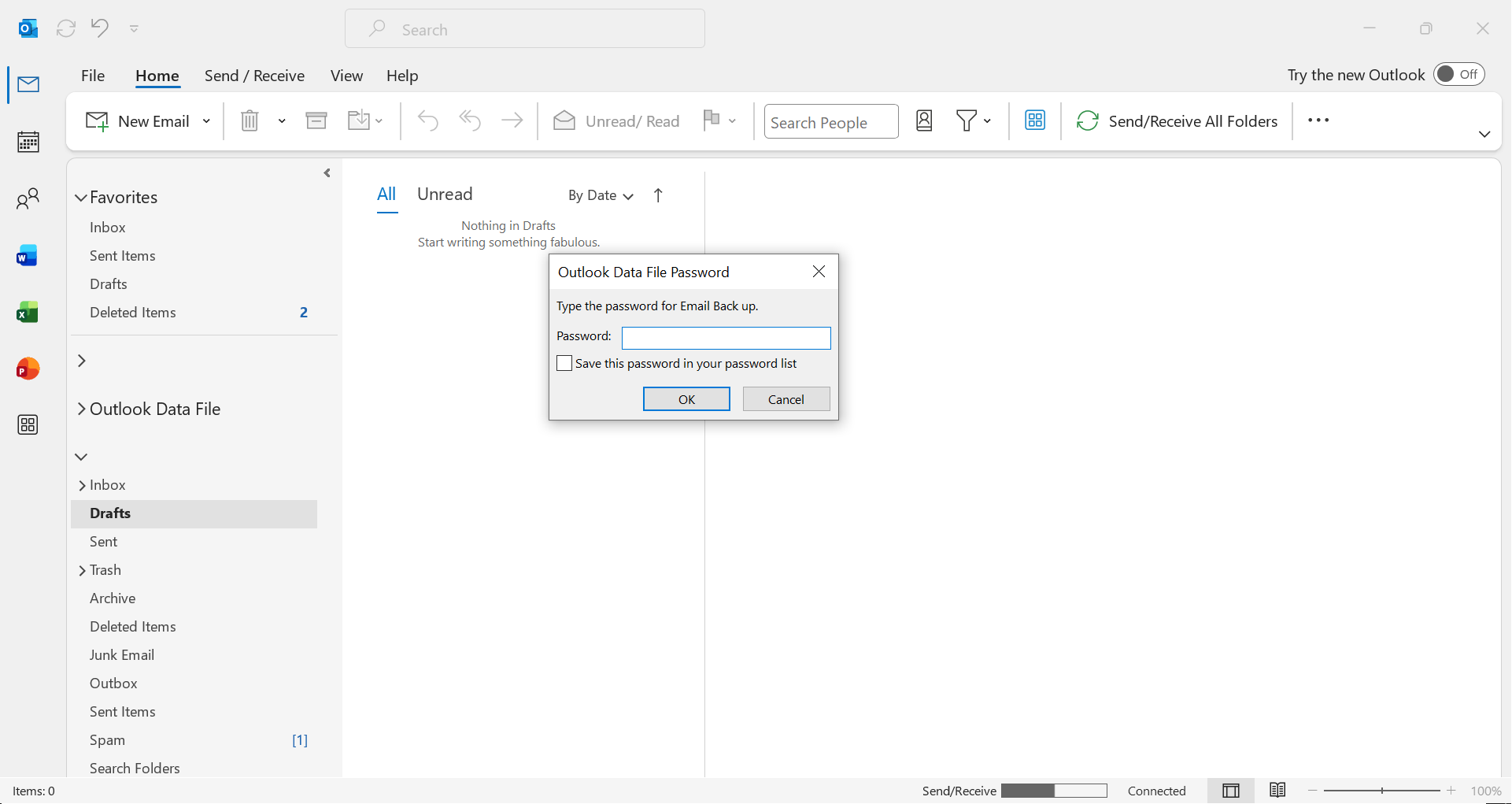Screen dimensions: 1512x804
Task: Collapse the folder pane arrow
Action: coord(327,173)
